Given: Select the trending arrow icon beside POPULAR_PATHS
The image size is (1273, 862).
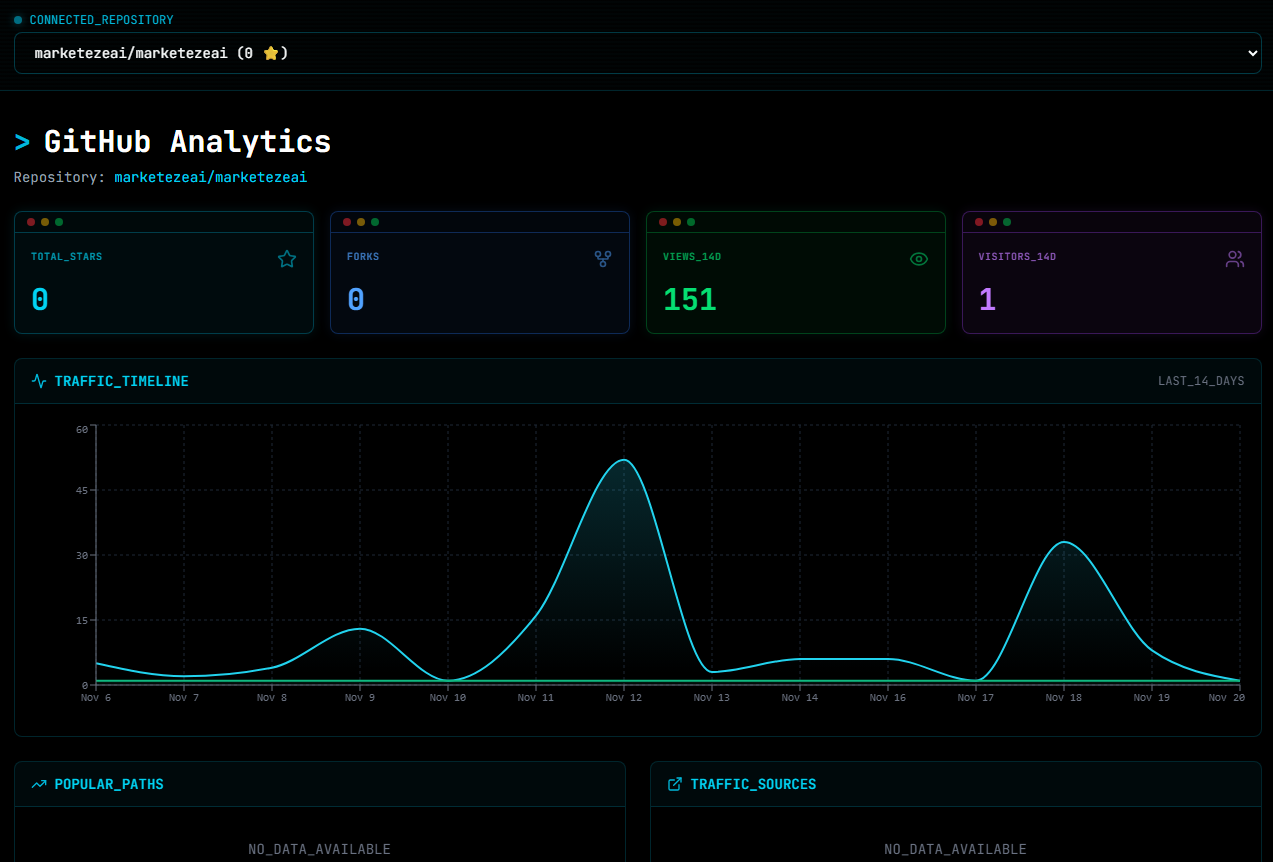Looking at the screenshot, I should [38, 784].
